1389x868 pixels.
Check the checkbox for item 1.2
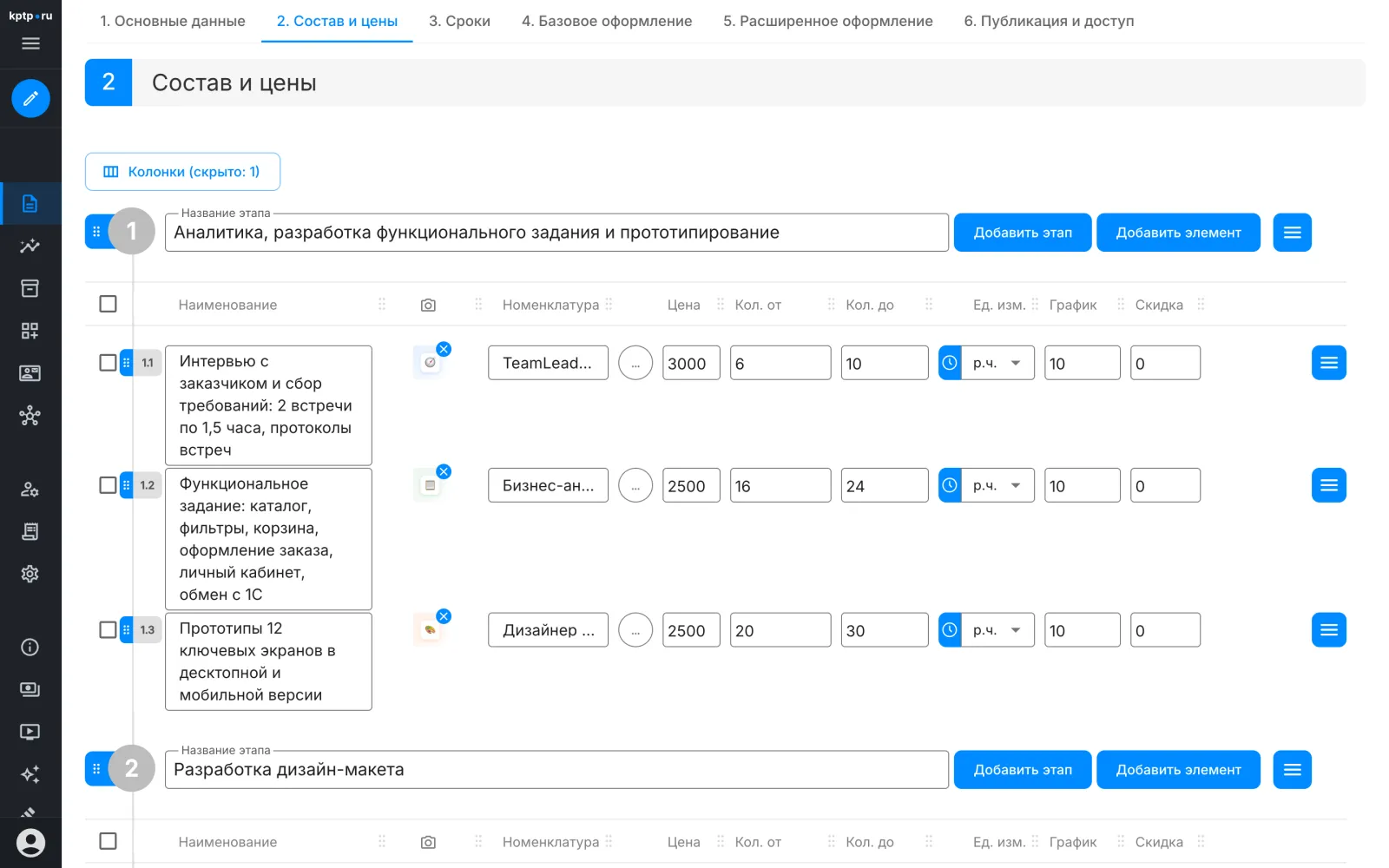click(108, 485)
